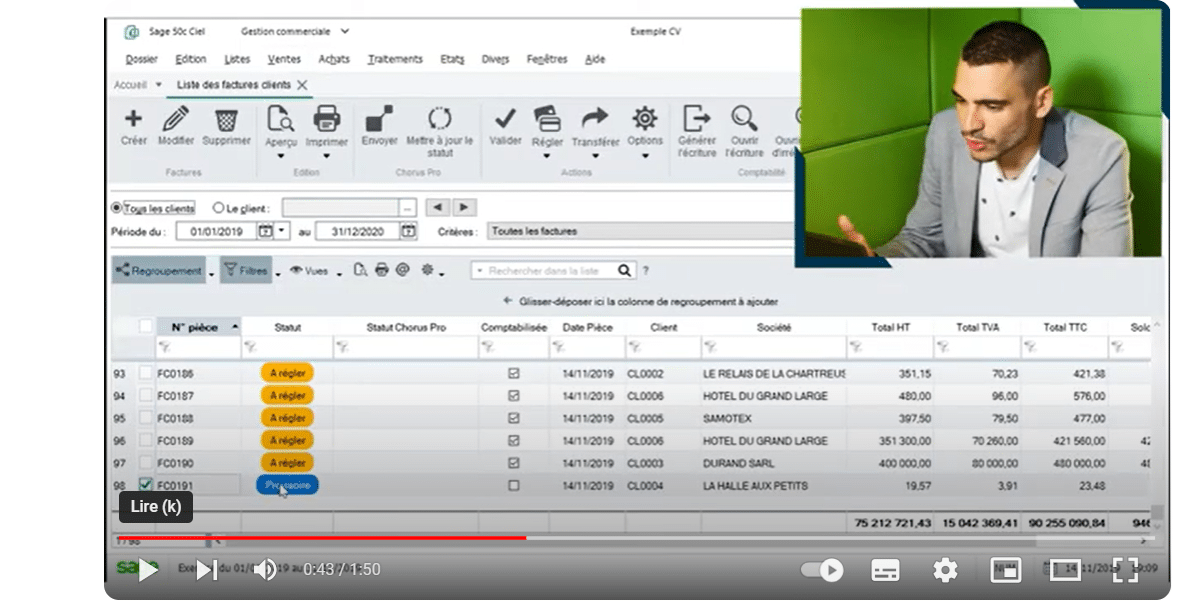The image size is (1183, 606).
Task: Expand the Regroupement dropdown arrow
Action: (x=211, y=271)
